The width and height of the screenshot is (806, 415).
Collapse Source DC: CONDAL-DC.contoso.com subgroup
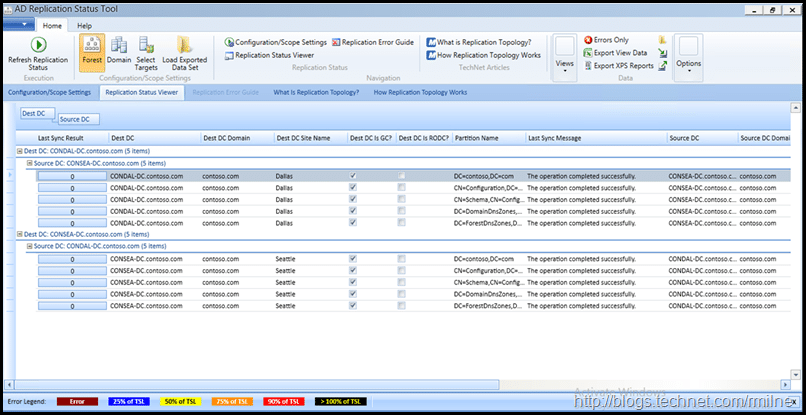tap(29, 246)
